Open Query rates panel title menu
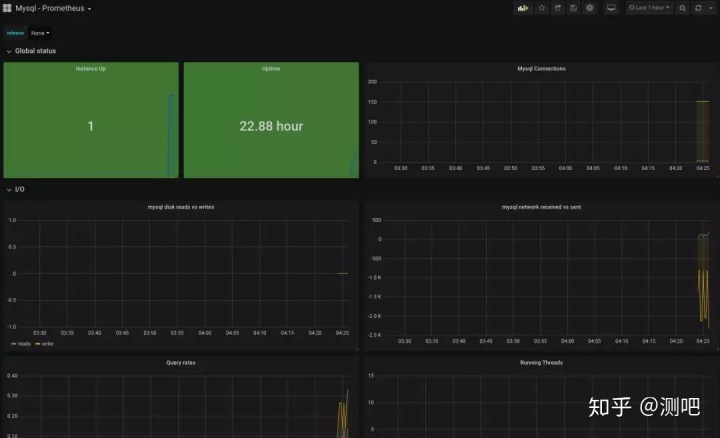This screenshot has width=720, height=438. [180, 363]
